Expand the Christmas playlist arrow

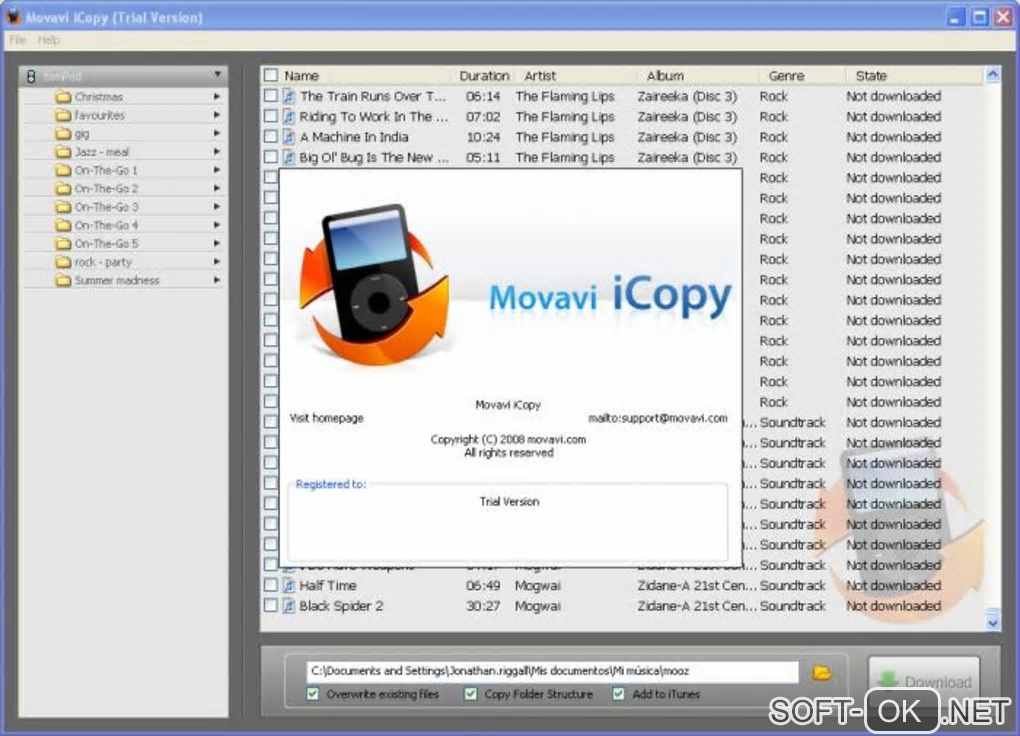217,96
